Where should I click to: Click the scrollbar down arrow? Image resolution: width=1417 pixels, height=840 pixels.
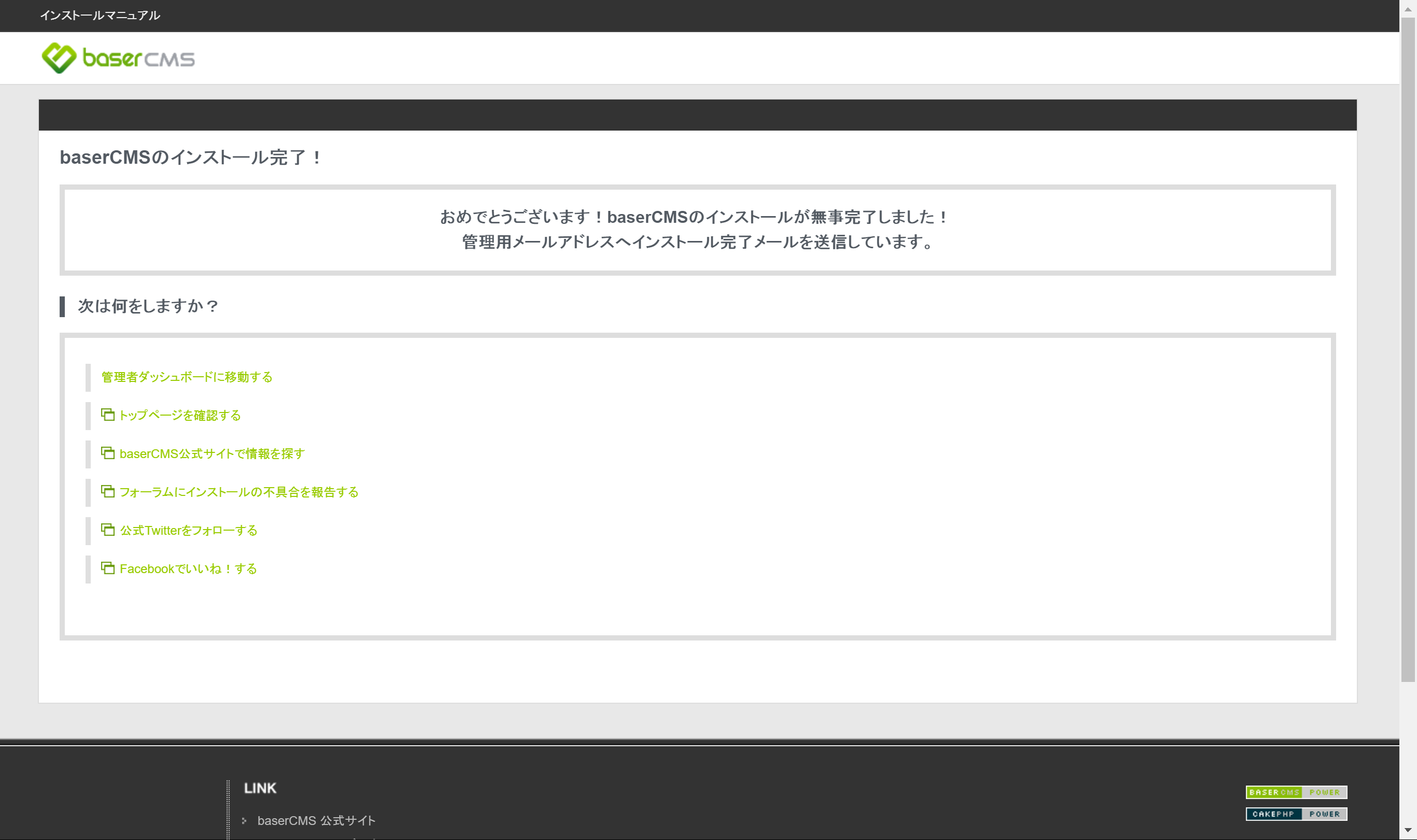1408,830
